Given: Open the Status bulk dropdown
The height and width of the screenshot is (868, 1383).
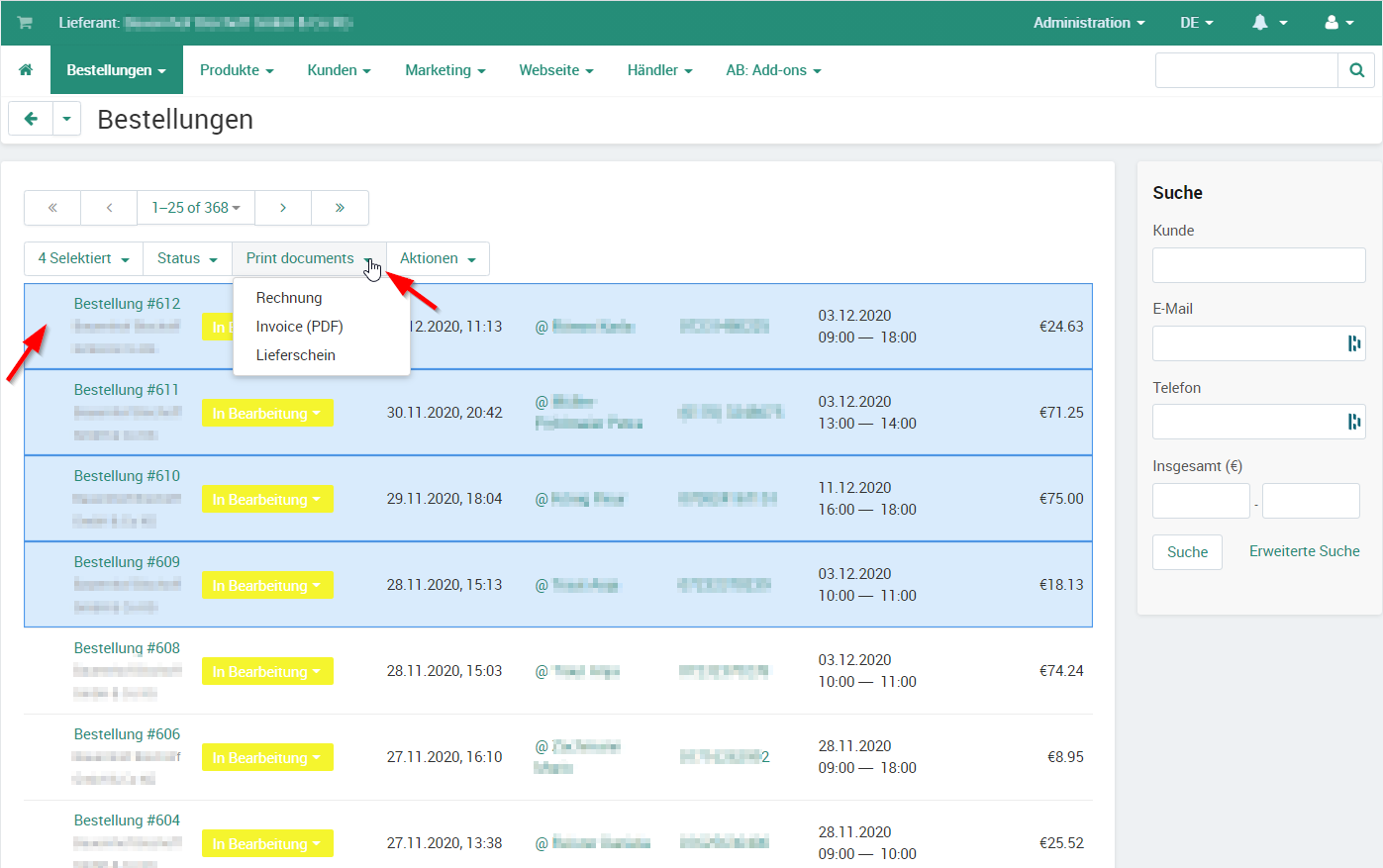Looking at the screenshot, I should click(x=187, y=258).
